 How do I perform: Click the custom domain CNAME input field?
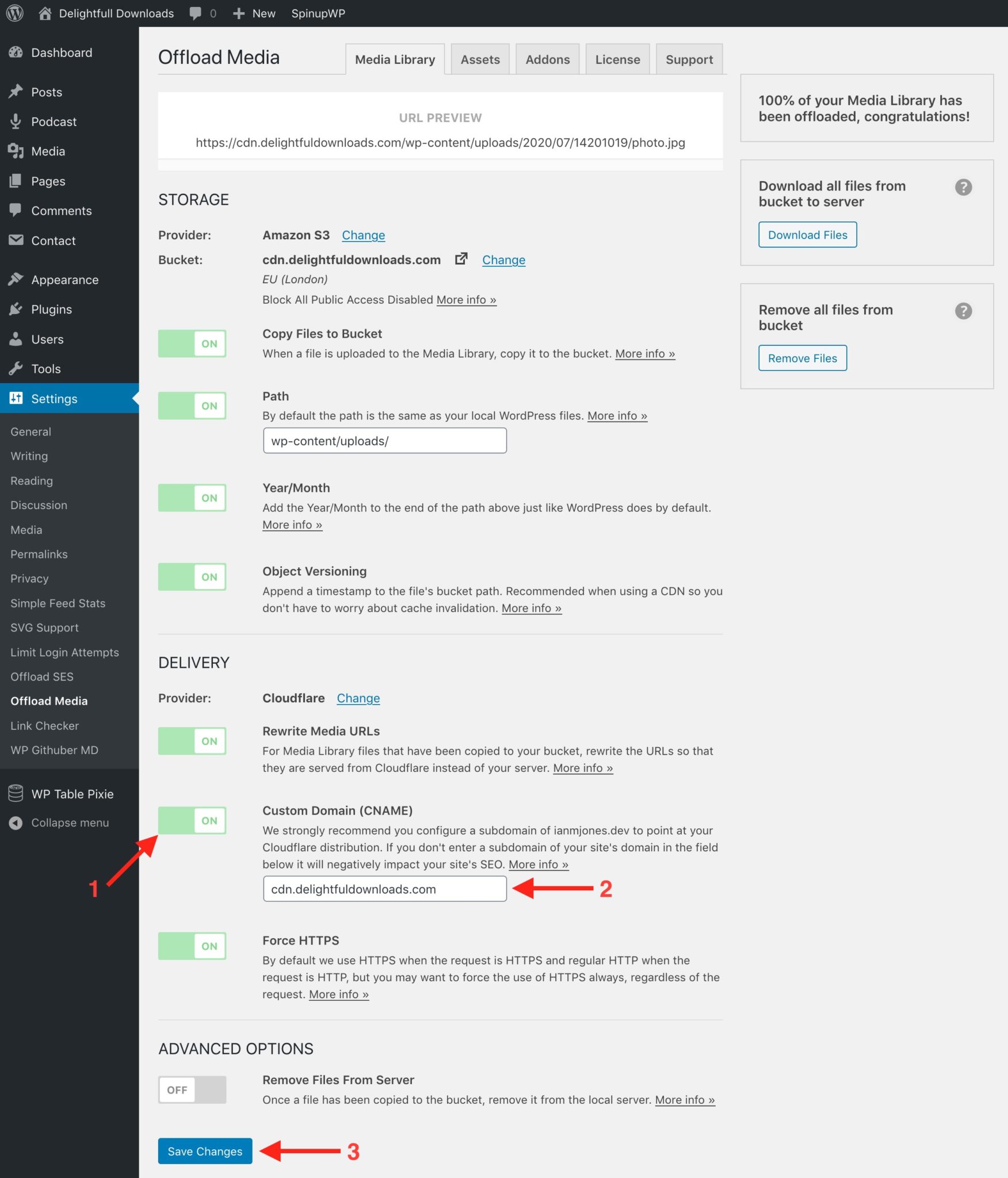[x=384, y=889]
